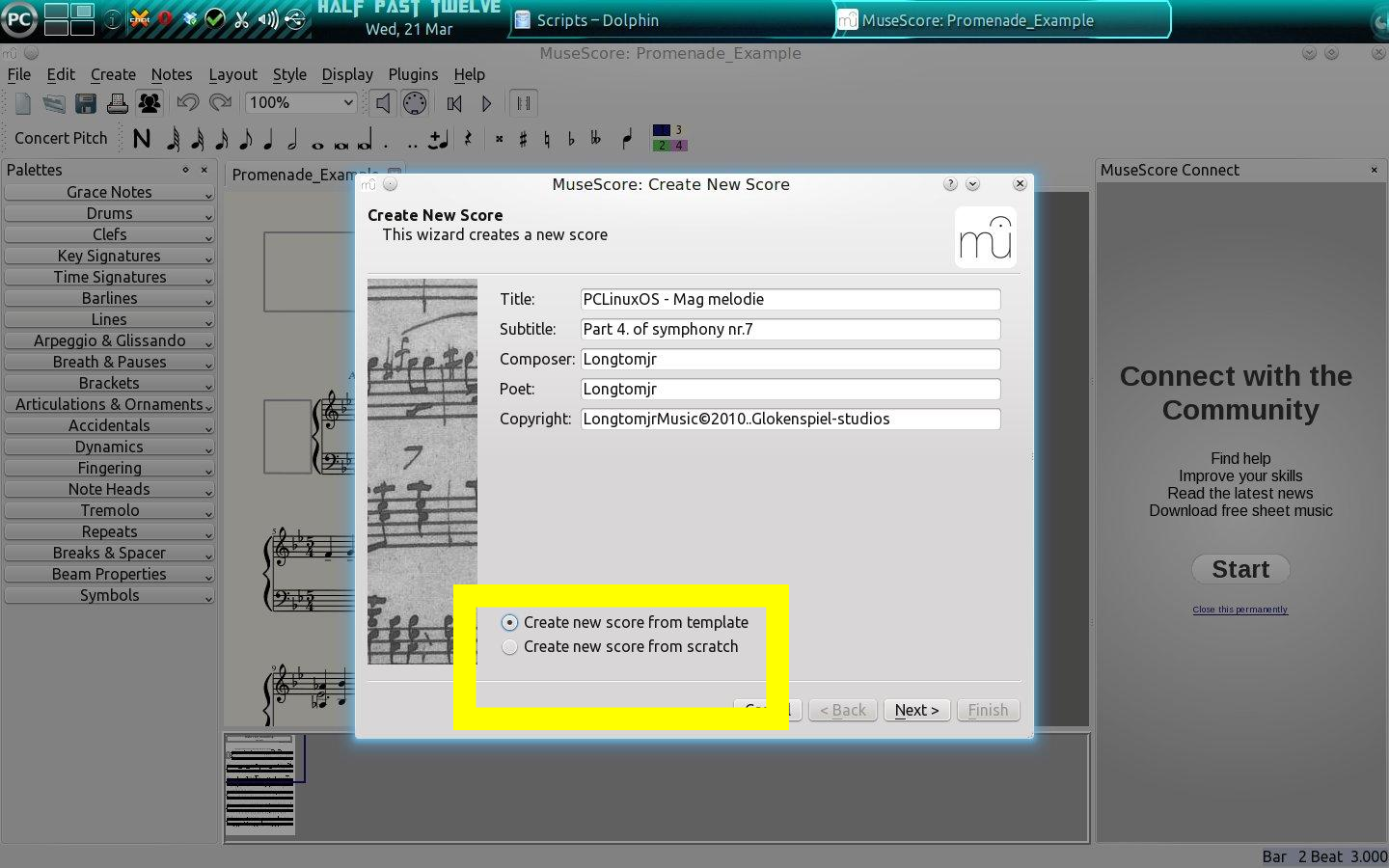Screen dimensions: 1389x868
Task: Select the 16th note duration
Action: click(221, 139)
